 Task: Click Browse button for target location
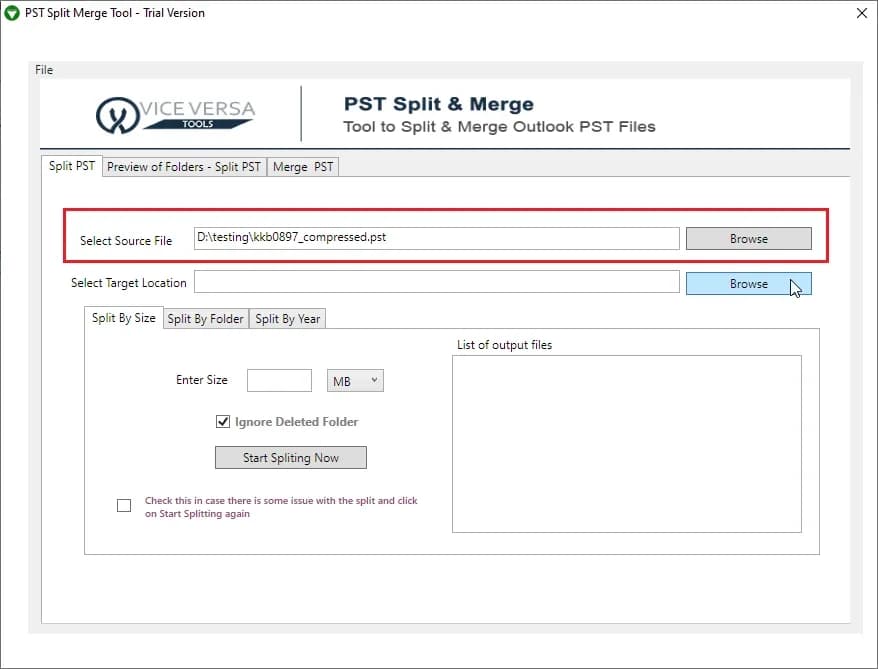coord(749,283)
